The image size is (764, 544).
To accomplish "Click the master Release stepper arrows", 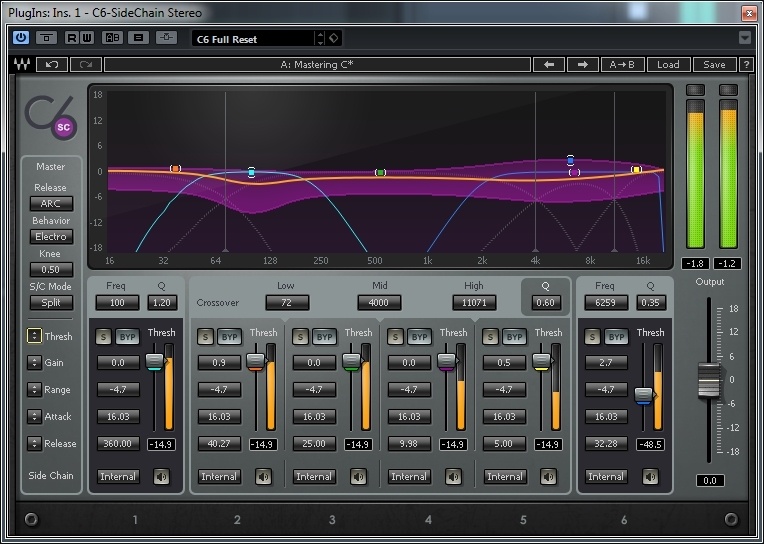I will pos(34,444).
